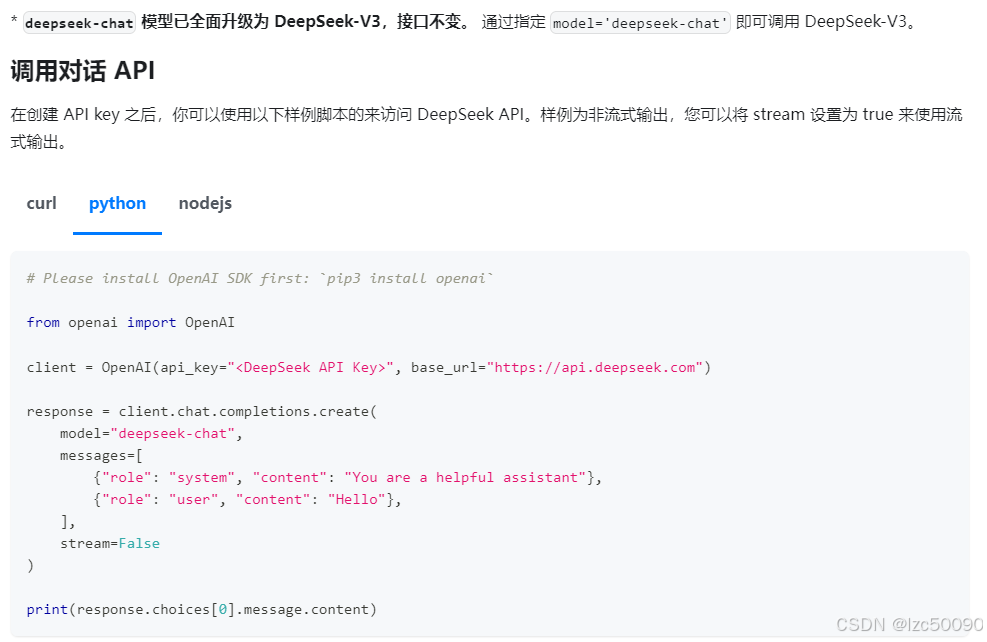The width and height of the screenshot is (987, 642).
Task: Switch to the nodejs tab
Action: pos(205,203)
